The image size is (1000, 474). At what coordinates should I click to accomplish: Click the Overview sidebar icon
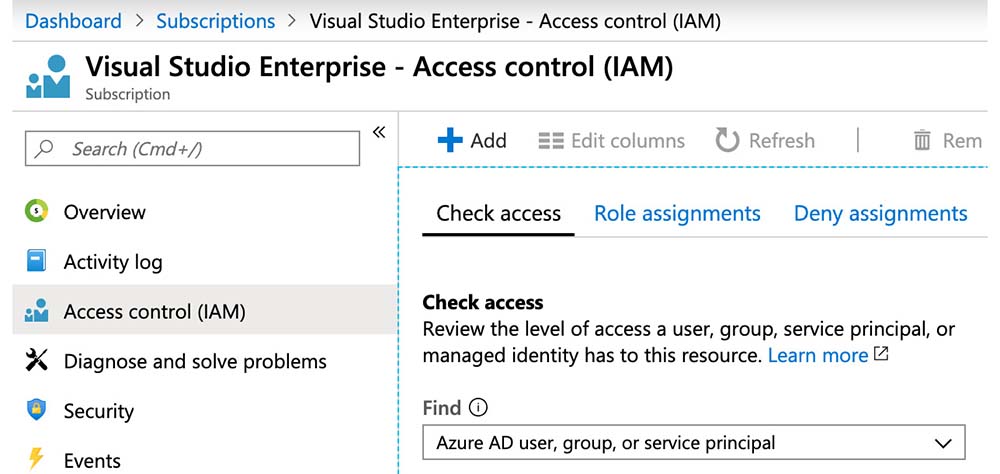(x=36, y=212)
